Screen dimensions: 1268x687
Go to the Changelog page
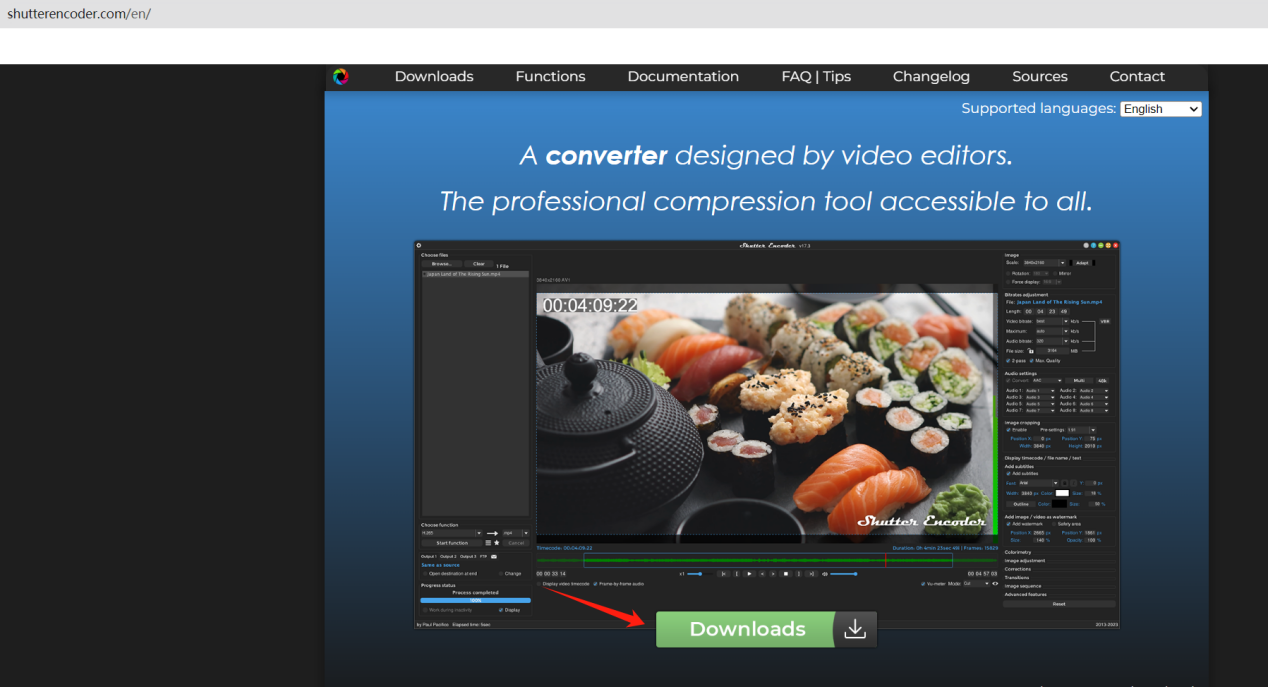[x=931, y=76]
